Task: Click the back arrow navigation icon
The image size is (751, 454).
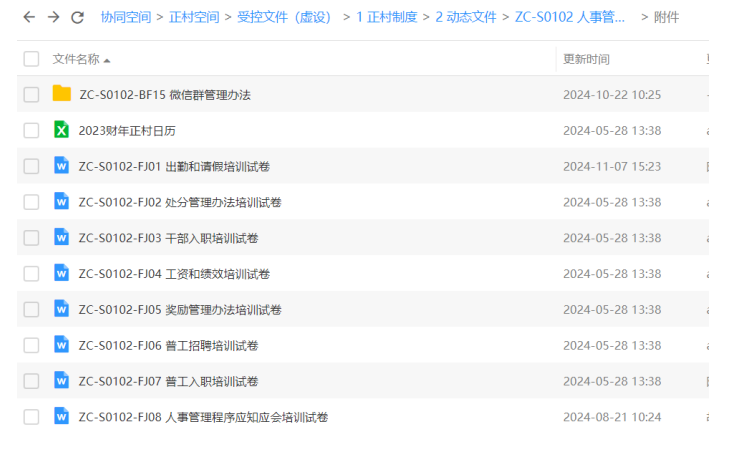Action: pos(29,17)
